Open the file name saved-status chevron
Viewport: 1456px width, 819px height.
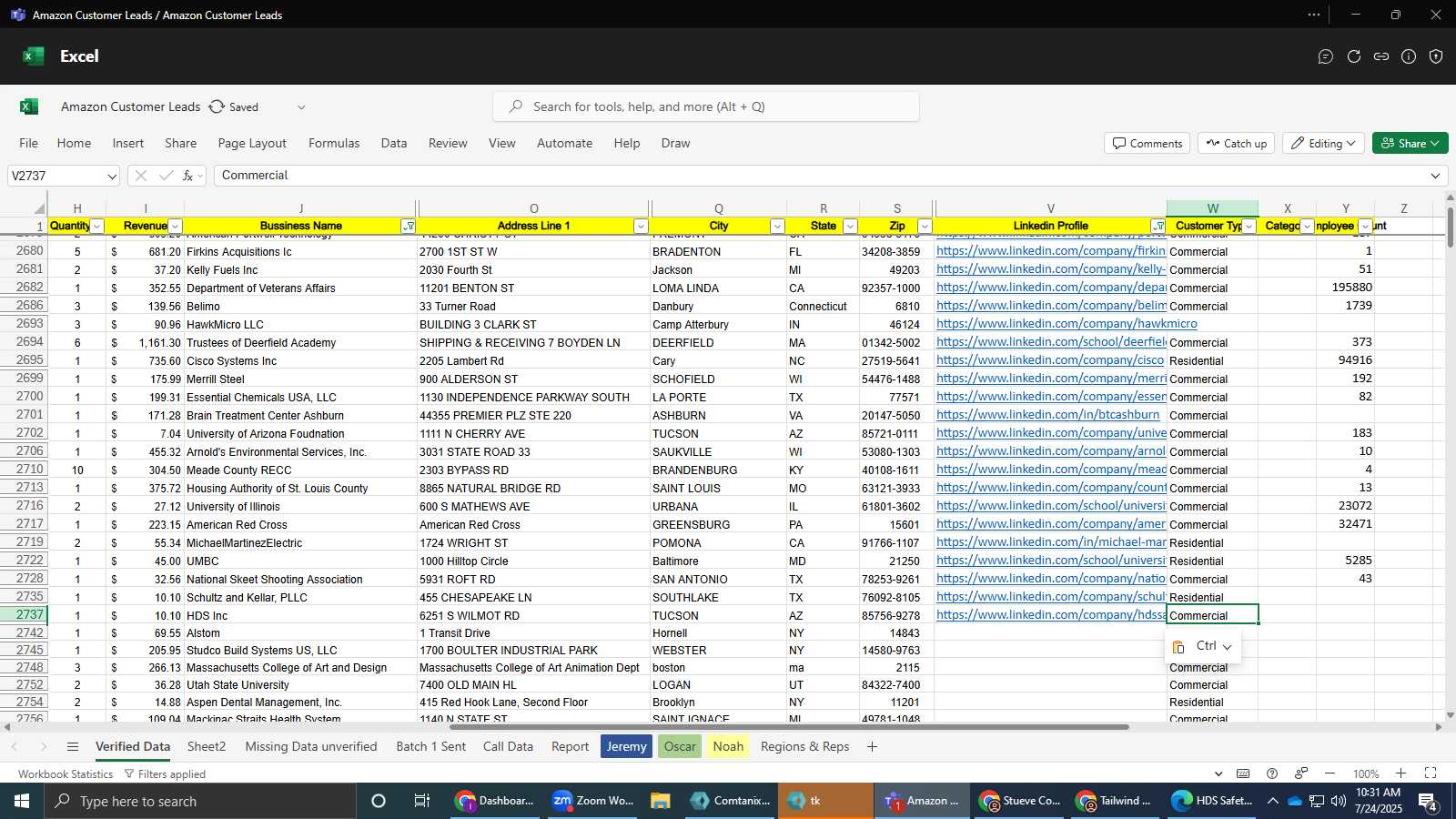pyautogui.click(x=301, y=107)
